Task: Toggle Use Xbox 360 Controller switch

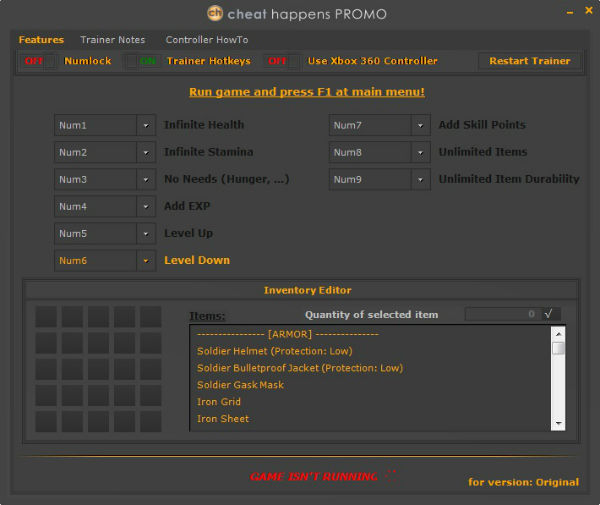Action: point(283,61)
